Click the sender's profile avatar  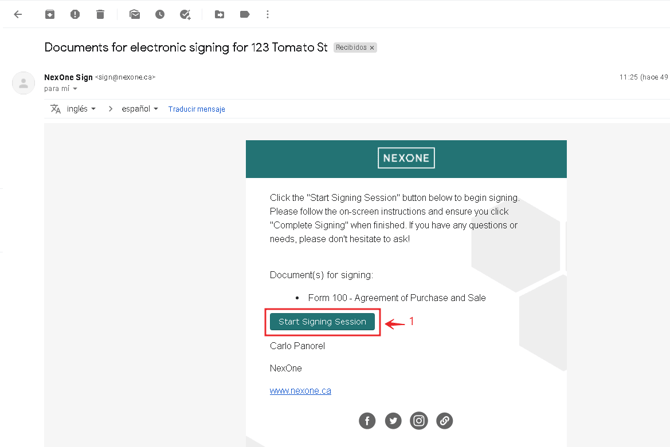[23, 83]
